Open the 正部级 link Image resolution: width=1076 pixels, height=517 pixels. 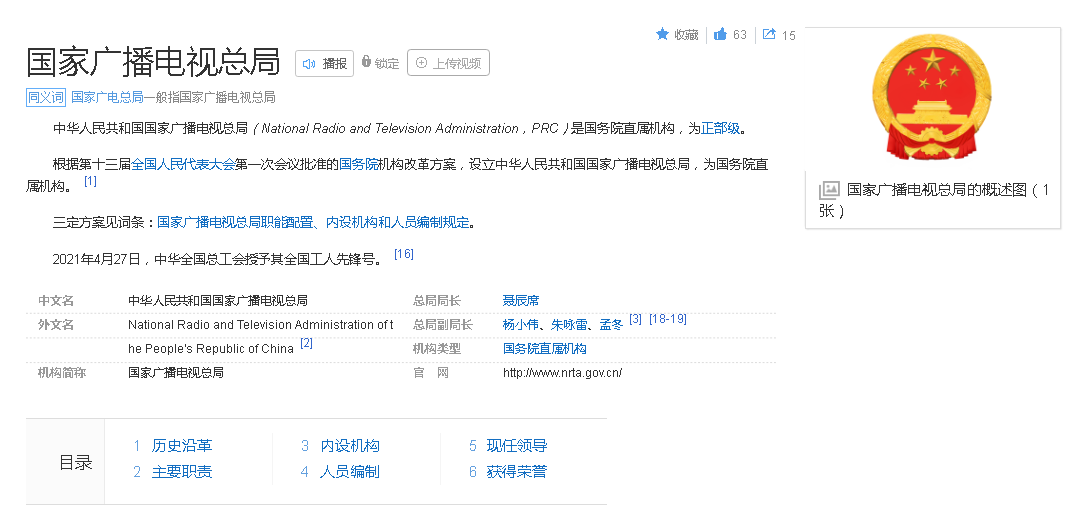tap(721, 128)
